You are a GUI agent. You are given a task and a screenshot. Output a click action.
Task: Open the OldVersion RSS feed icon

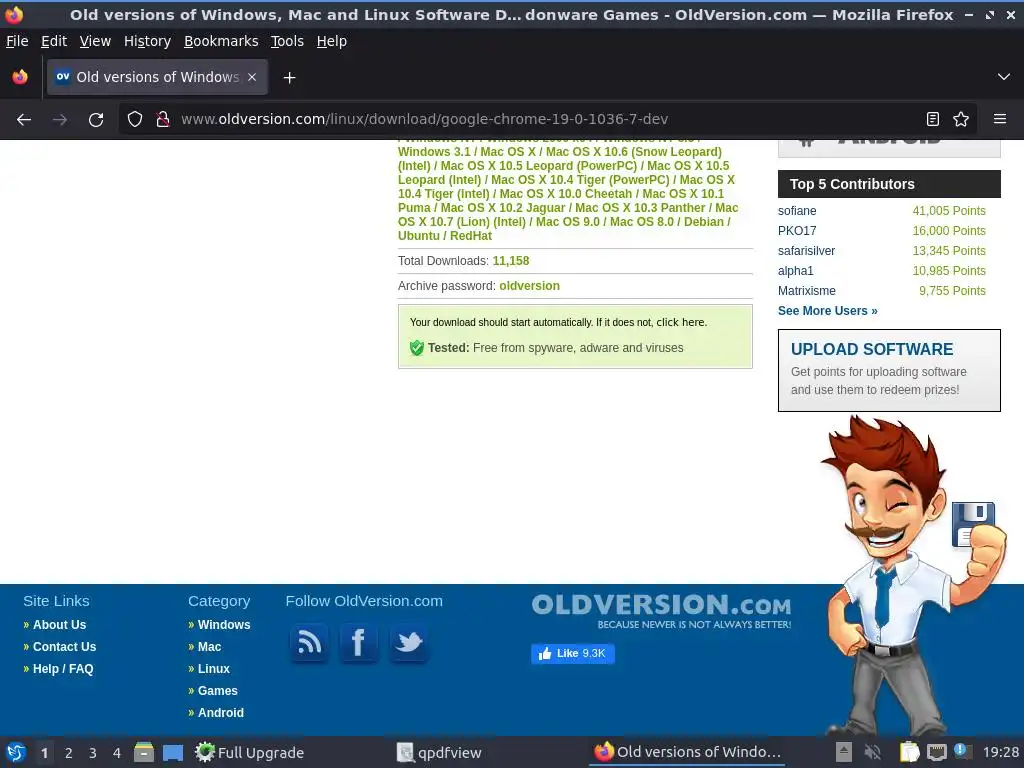tap(309, 643)
